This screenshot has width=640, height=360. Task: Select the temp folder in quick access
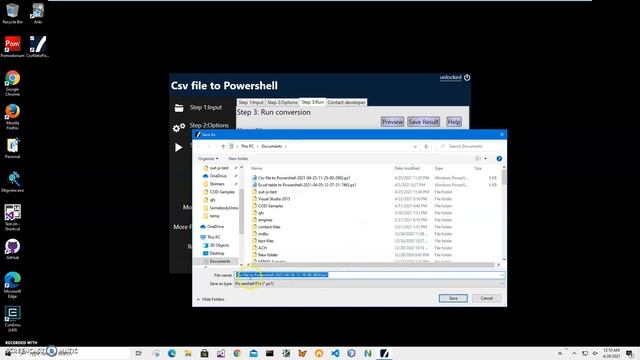click(x=214, y=216)
